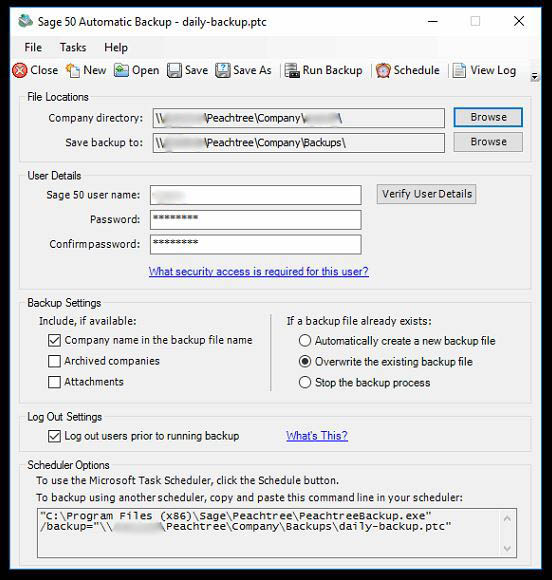552x580 pixels.
Task: Open the Tasks menu
Action: click(x=73, y=47)
